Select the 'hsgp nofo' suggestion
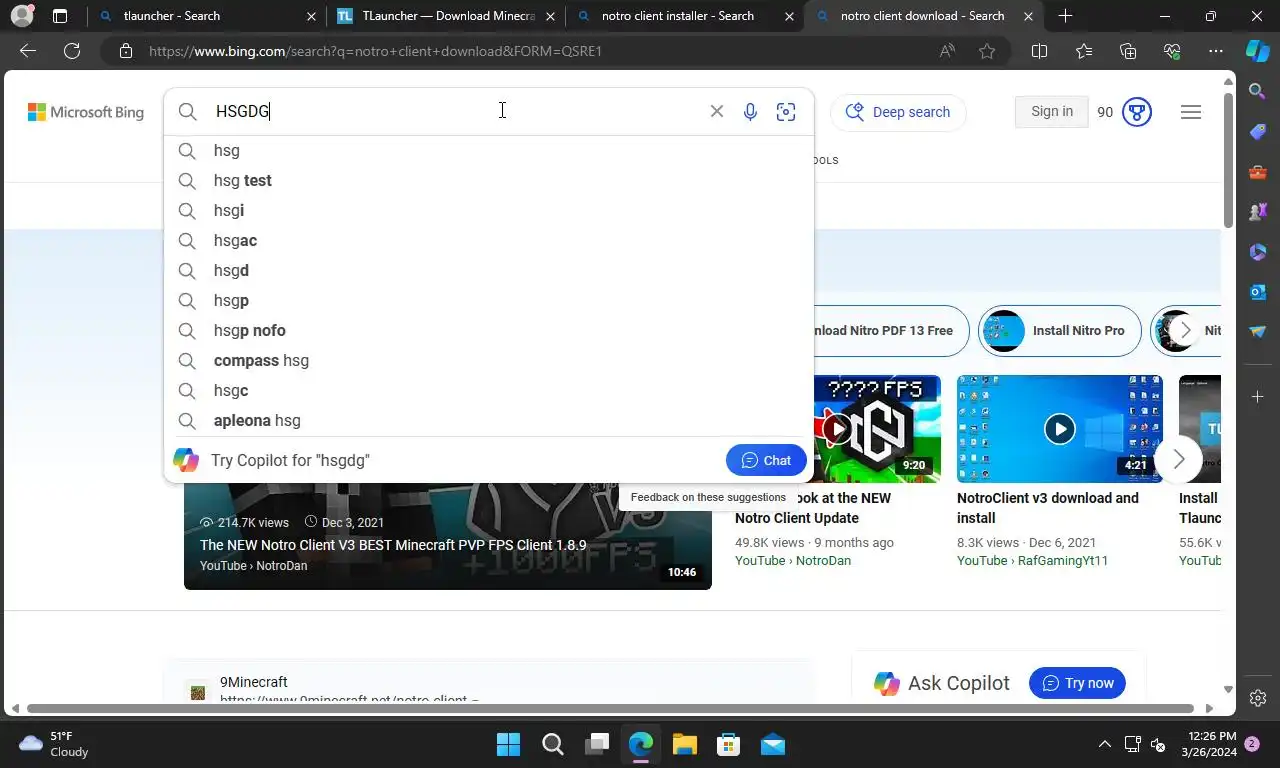1280x768 pixels. pos(489,330)
